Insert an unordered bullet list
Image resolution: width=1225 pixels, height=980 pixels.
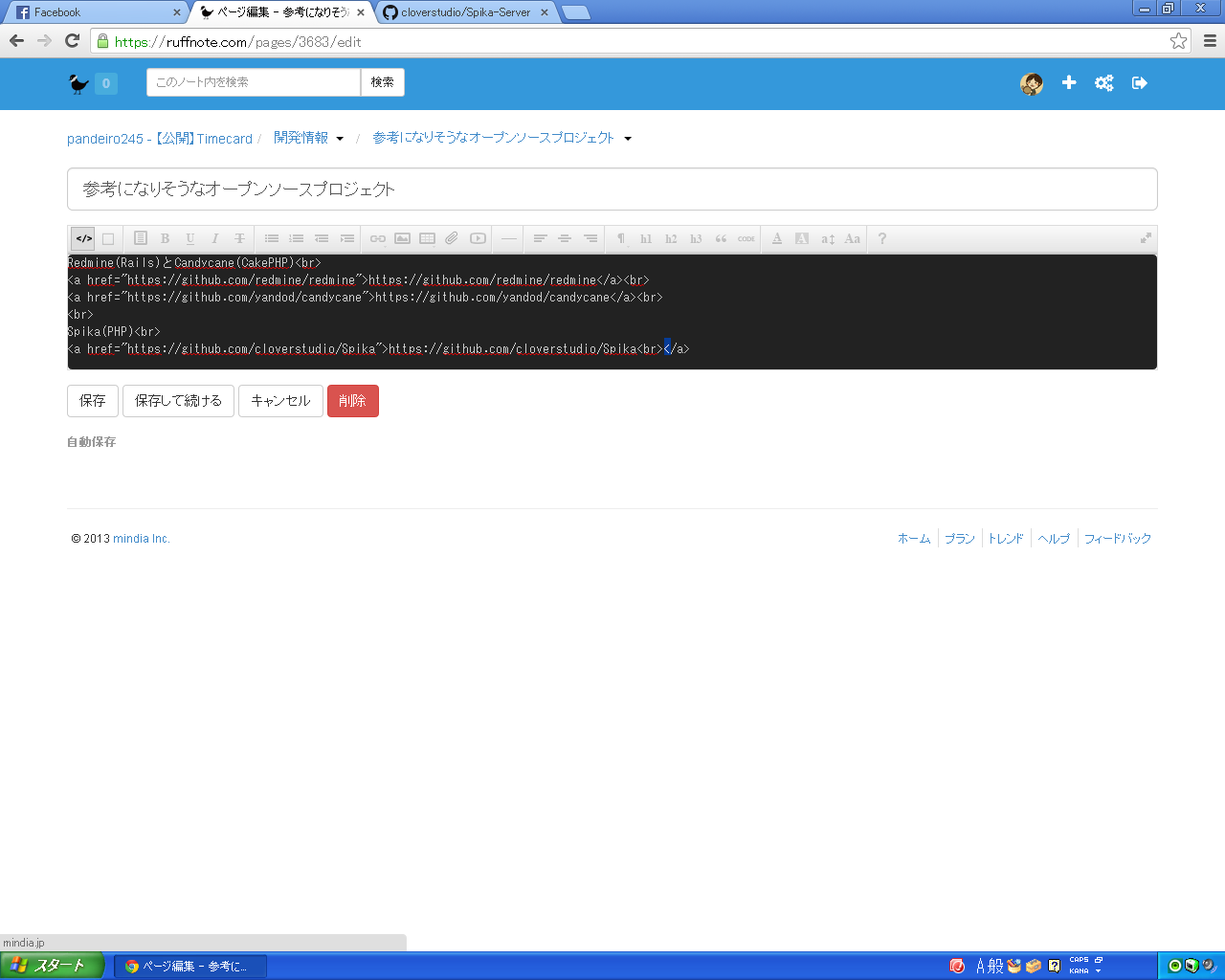(272, 238)
